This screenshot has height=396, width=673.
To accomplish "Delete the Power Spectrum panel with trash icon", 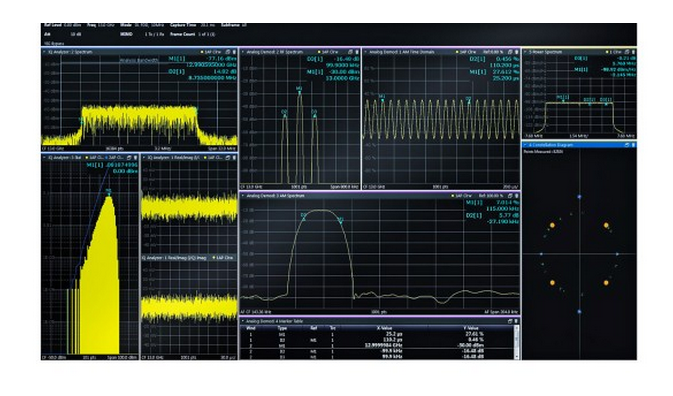I will click(x=633, y=52).
